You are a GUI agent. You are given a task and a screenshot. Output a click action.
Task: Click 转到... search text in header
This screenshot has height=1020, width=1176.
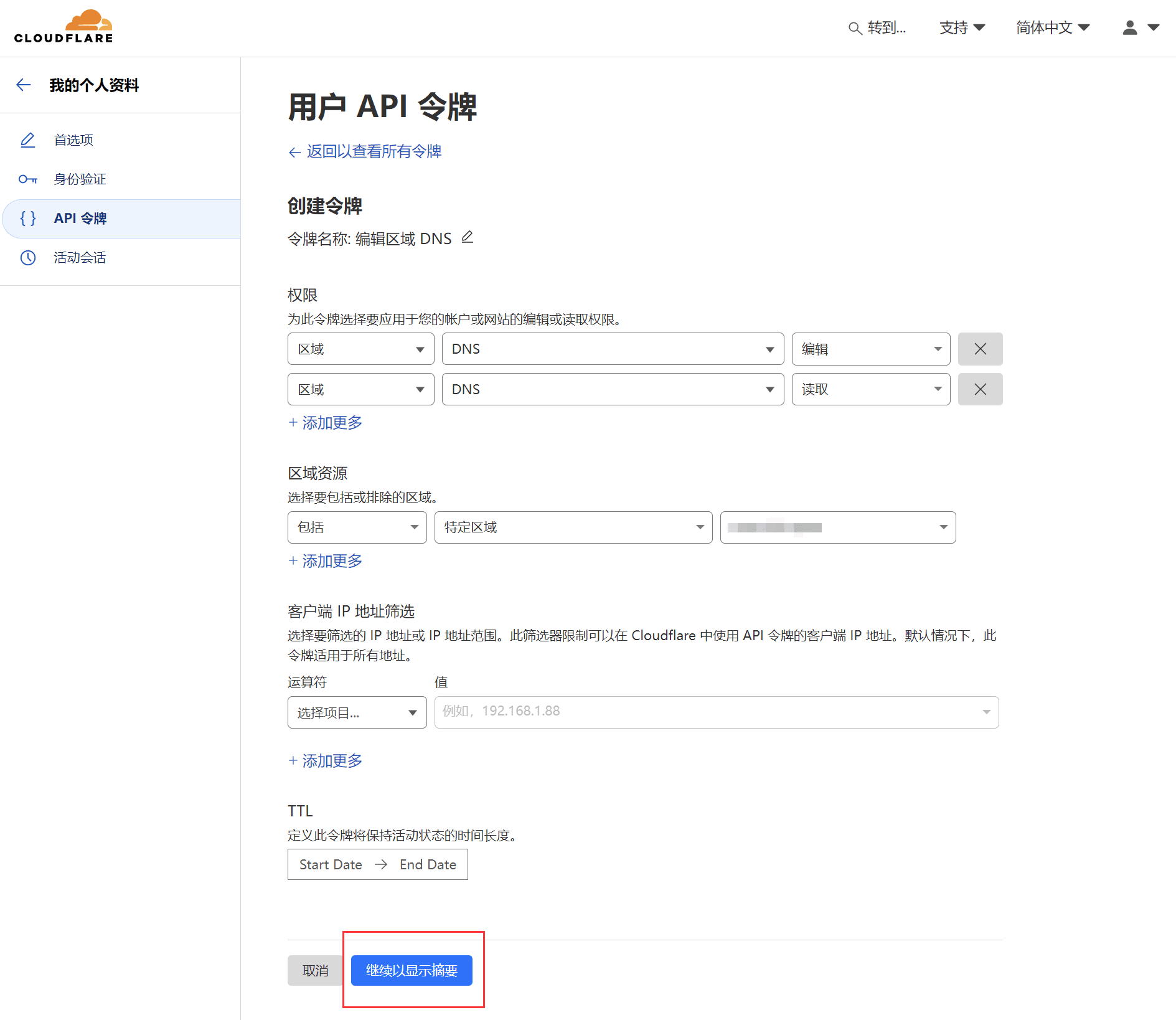click(x=887, y=28)
